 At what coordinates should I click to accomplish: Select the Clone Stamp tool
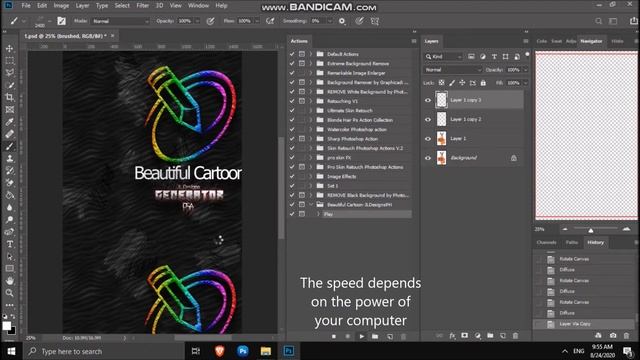click(x=9, y=159)
